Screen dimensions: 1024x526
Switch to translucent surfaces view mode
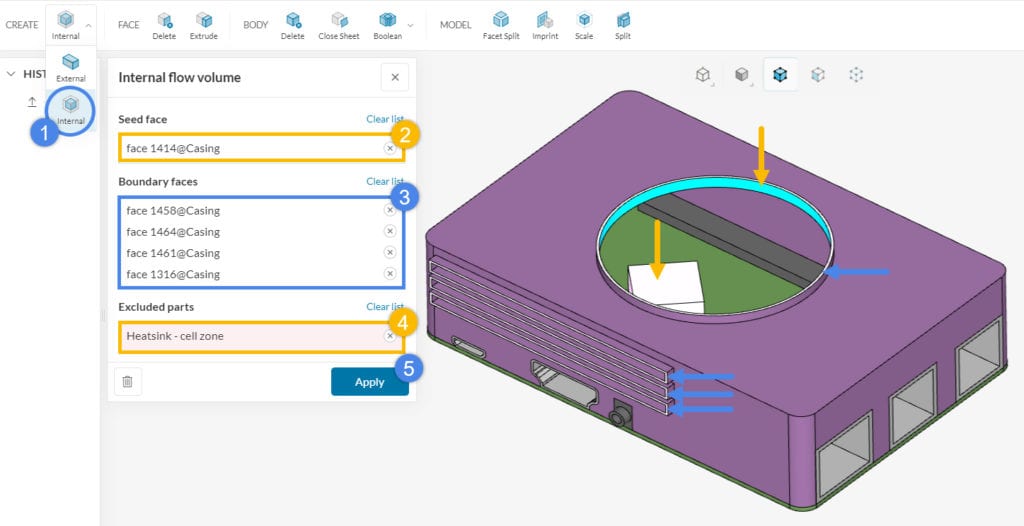pyautogui.click(x=818, y=74)
